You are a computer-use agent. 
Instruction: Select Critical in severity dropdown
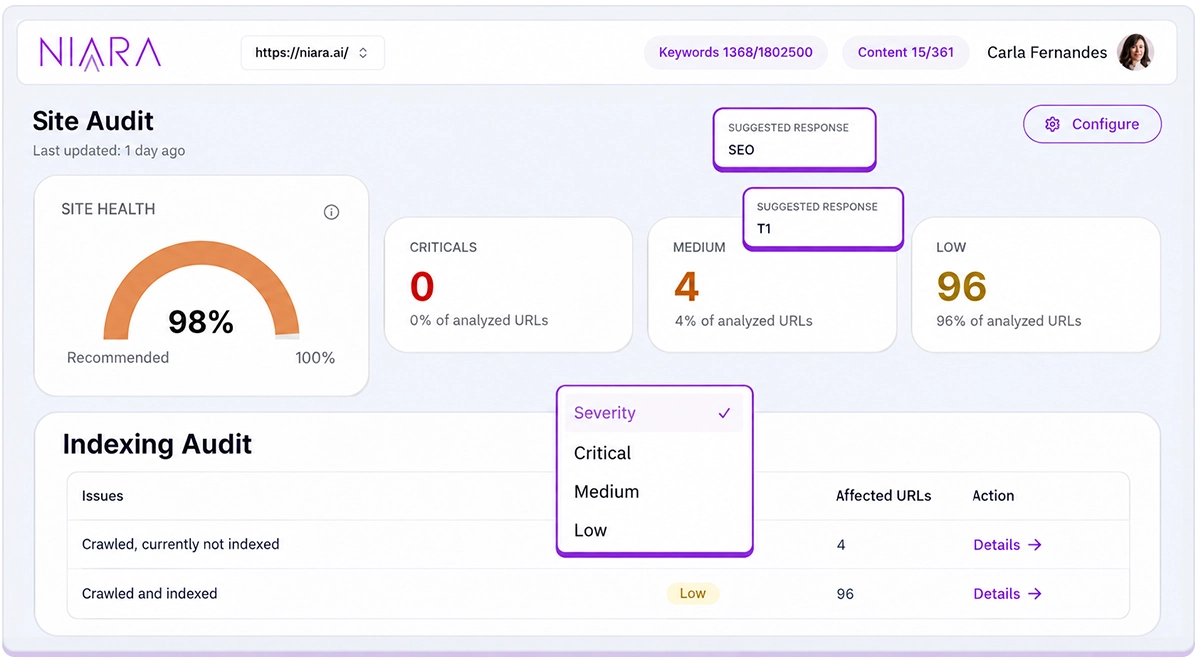coord(654,453)
